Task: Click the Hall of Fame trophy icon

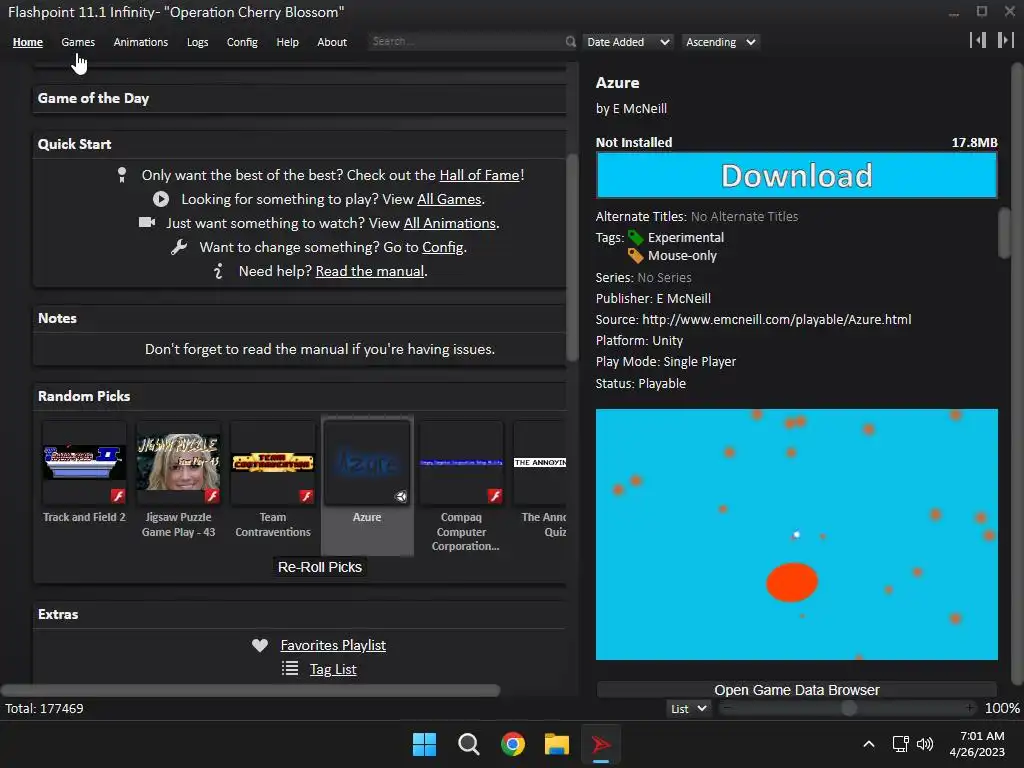Action: [121, 174]
